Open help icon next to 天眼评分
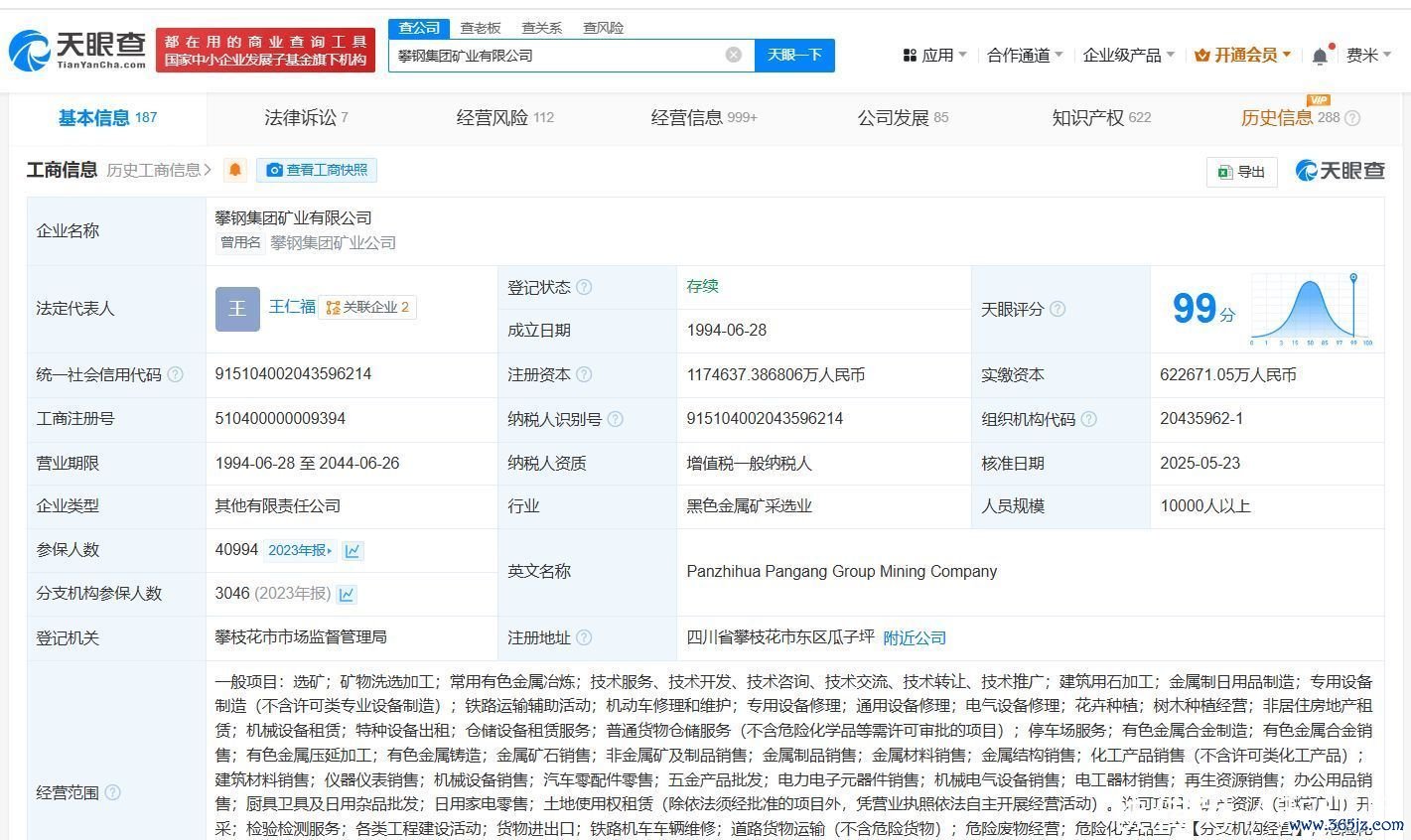 [1058, 309]
